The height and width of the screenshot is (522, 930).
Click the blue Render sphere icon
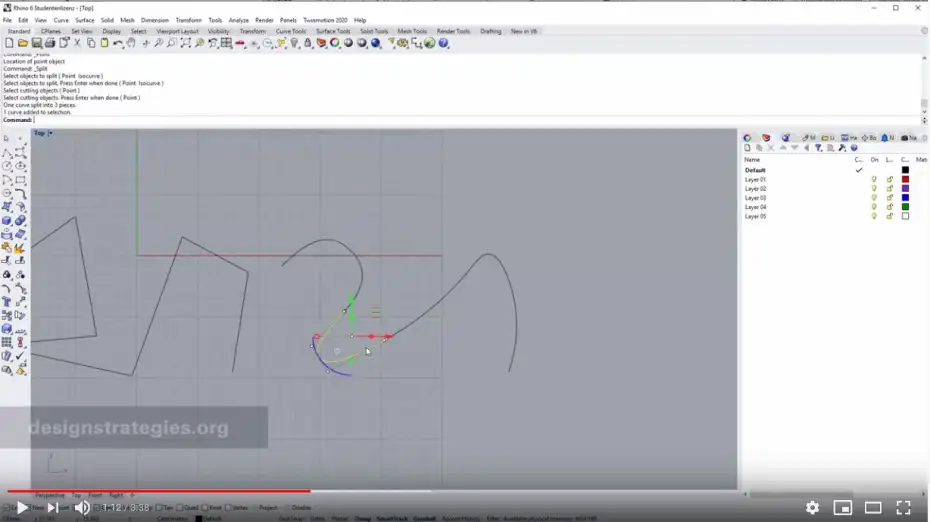[x=375, y=43]
